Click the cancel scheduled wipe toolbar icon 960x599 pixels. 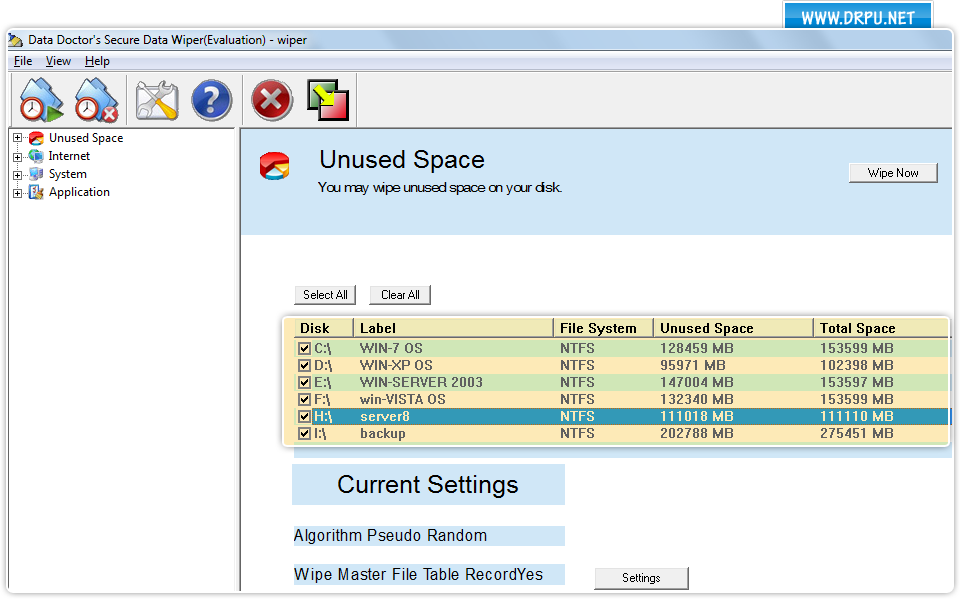pos(96,100)
